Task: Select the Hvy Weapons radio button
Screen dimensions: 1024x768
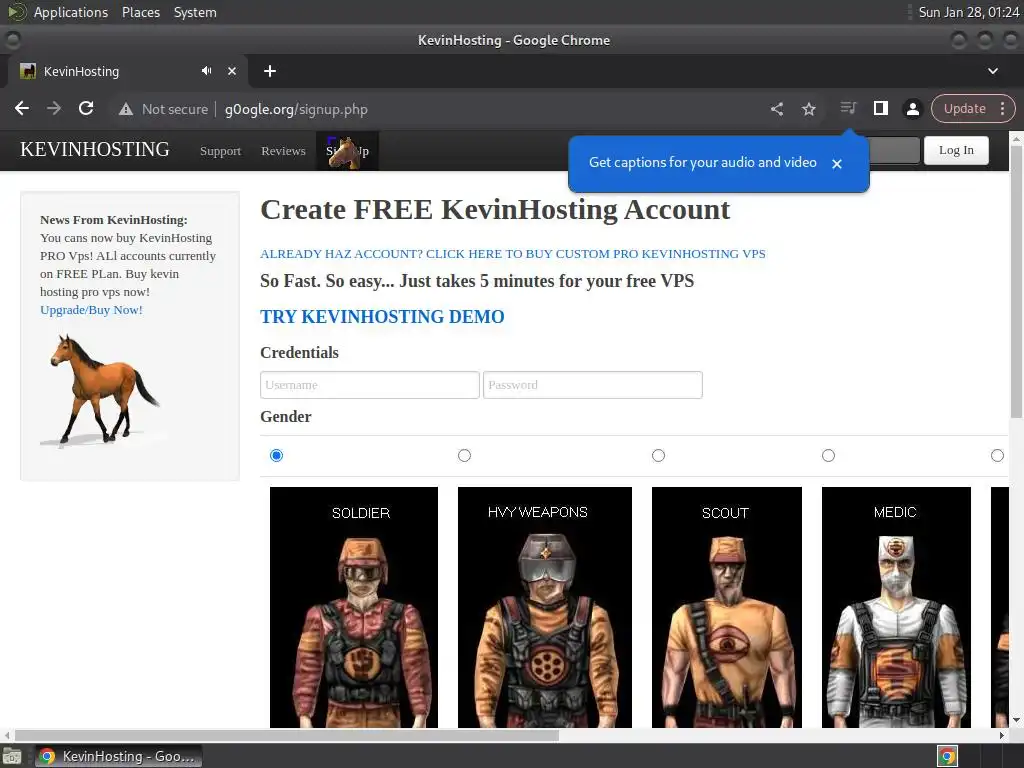Action: click(464, 455)
